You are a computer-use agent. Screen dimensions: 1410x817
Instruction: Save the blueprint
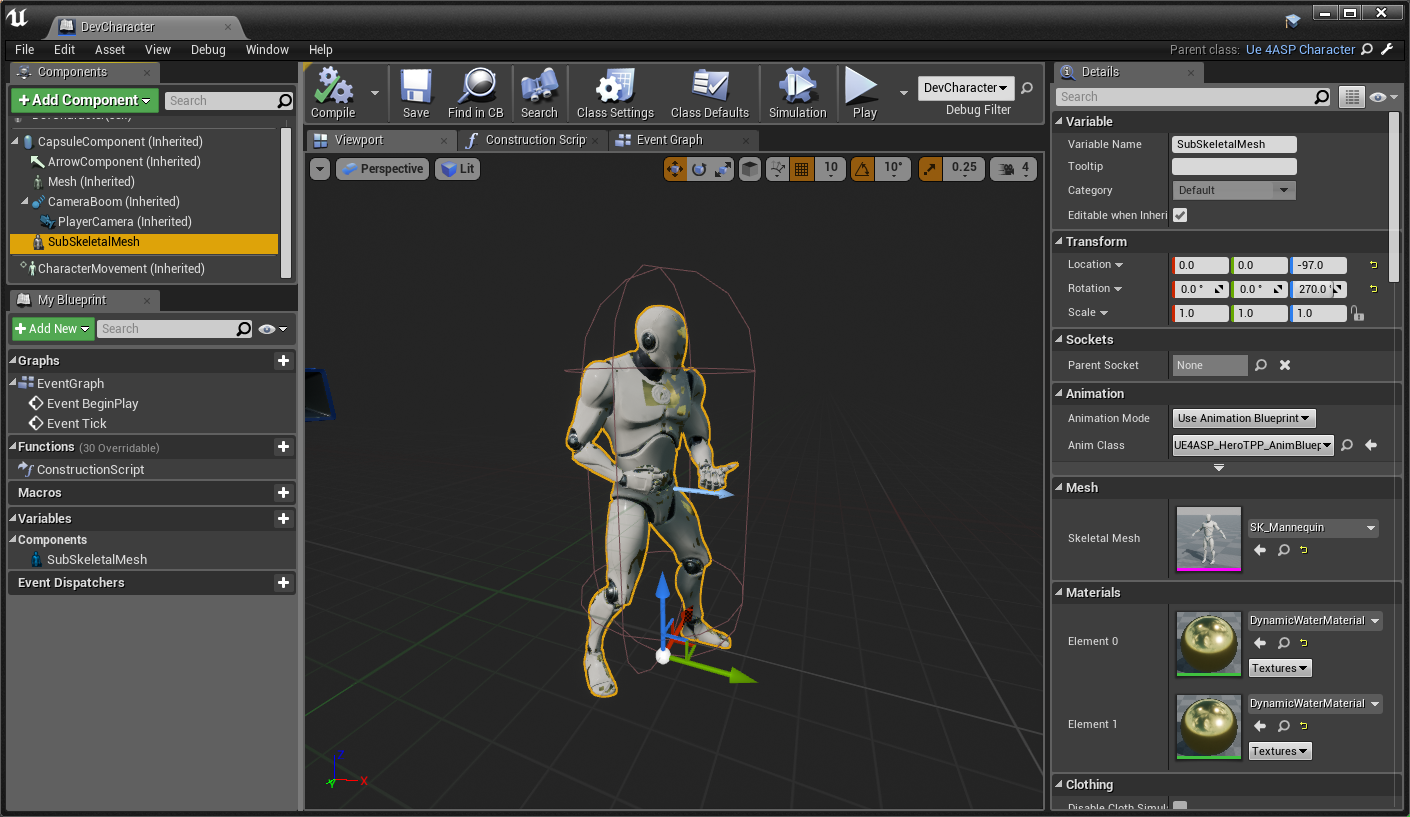[x=415, y=92]
